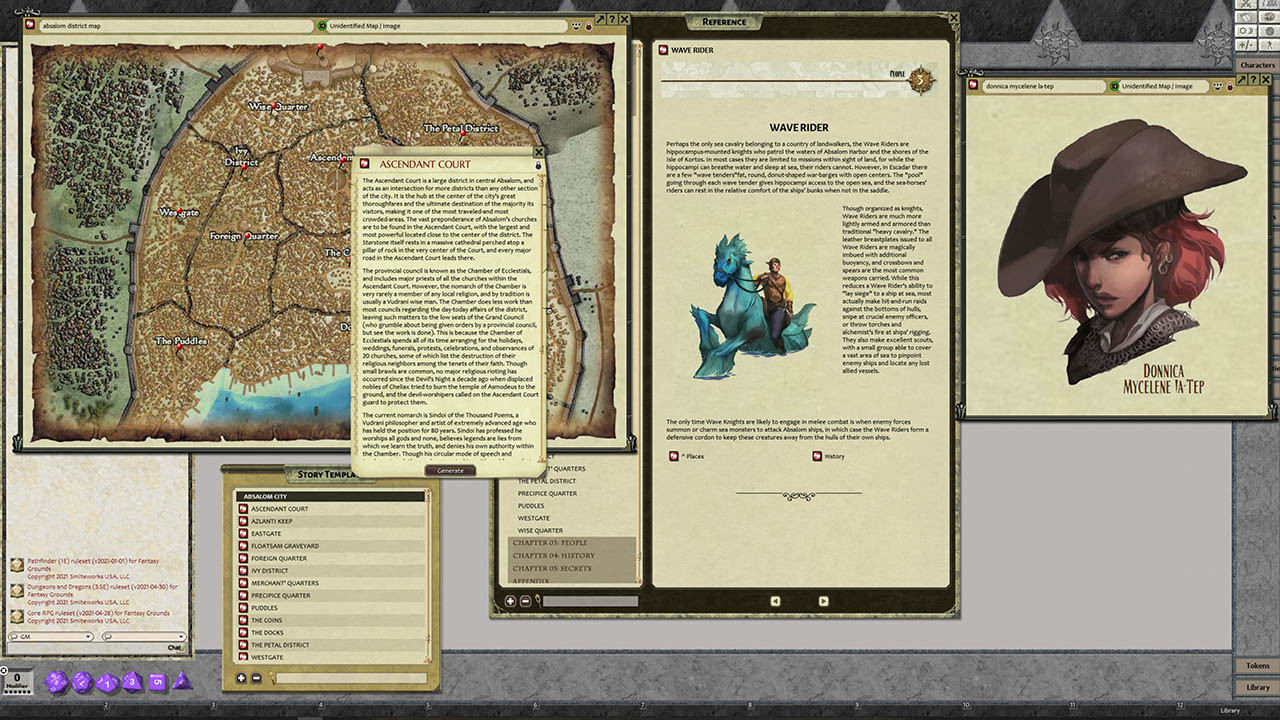Click the Generate button in the Ascendant Court window

coord(449,470)
